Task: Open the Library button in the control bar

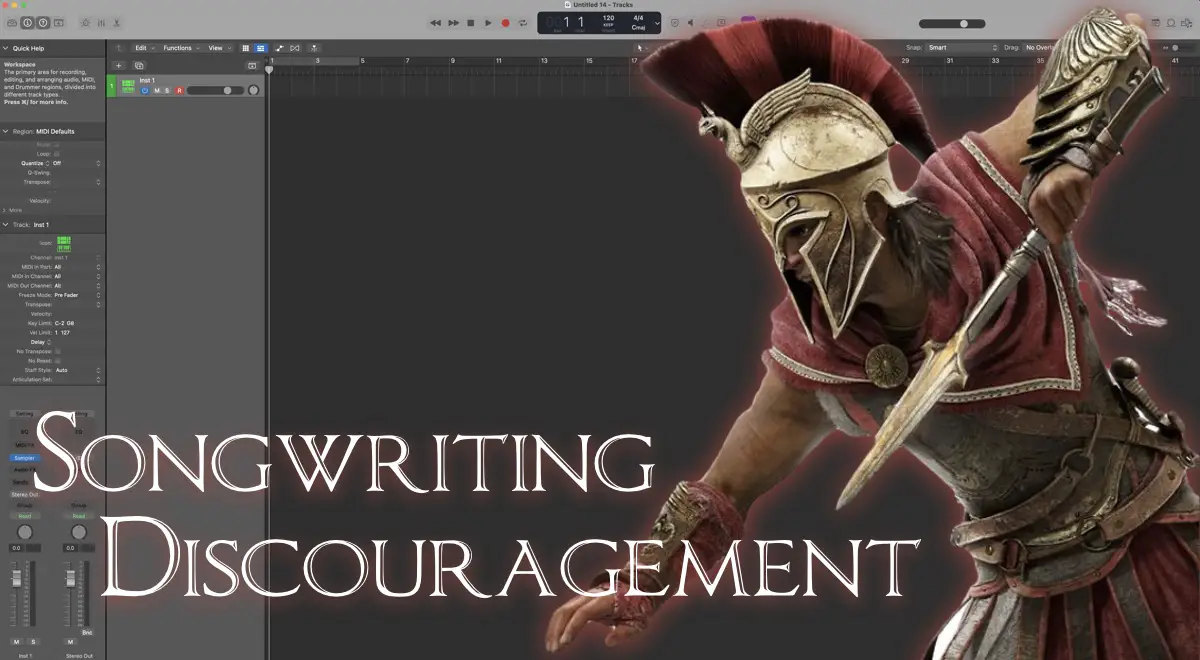Action: pos(11,22)
